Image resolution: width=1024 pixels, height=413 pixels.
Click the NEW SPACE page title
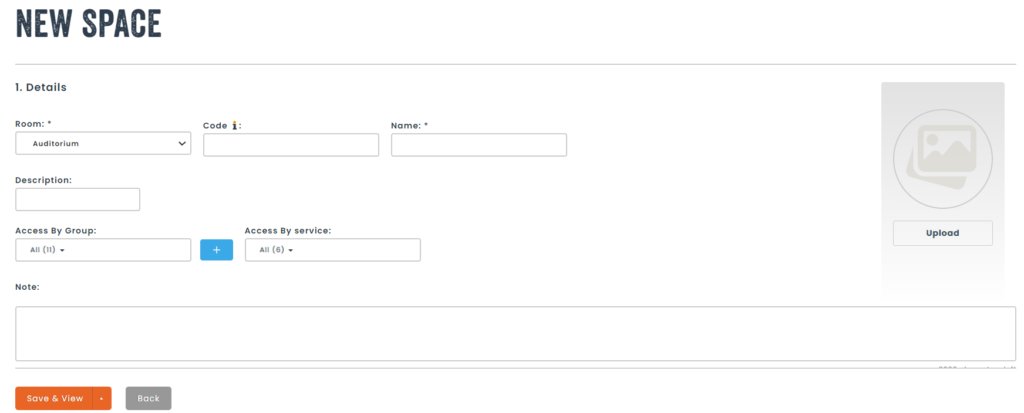(x=88, y=24)
